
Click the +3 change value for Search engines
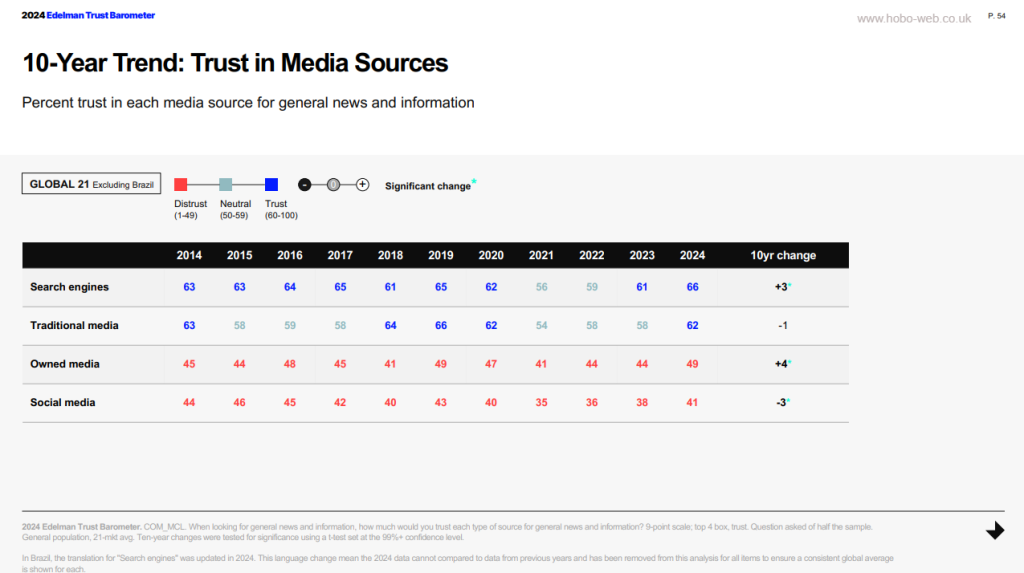click(783, 287)
